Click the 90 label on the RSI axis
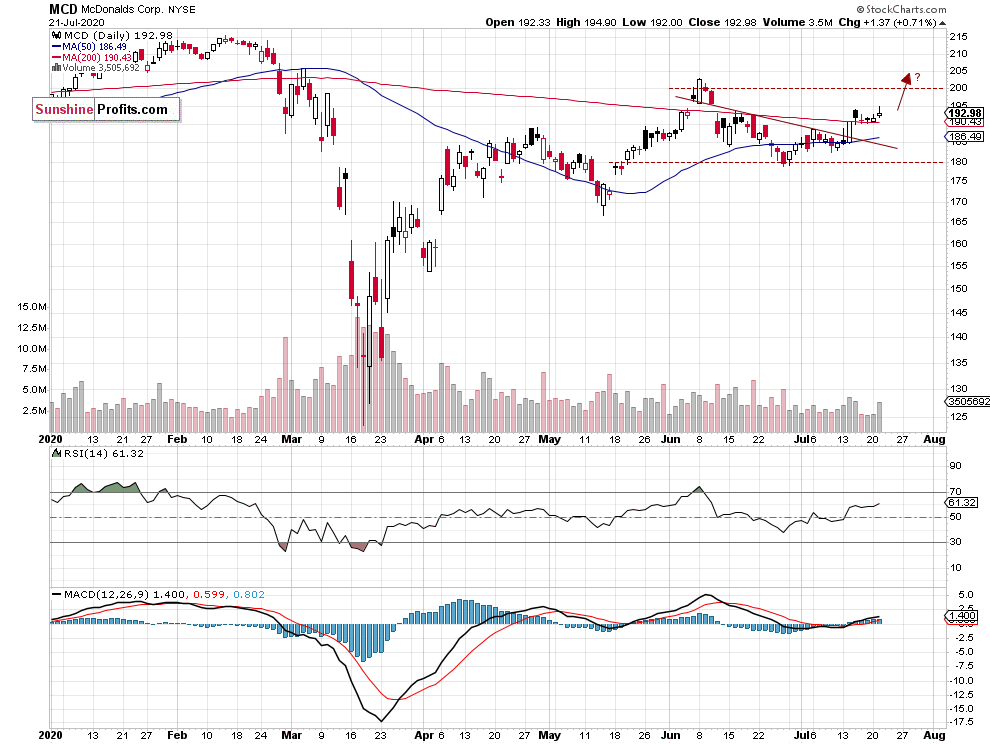Image resolution: width=990 pixels, height=744 pixels. click(955, 466)
